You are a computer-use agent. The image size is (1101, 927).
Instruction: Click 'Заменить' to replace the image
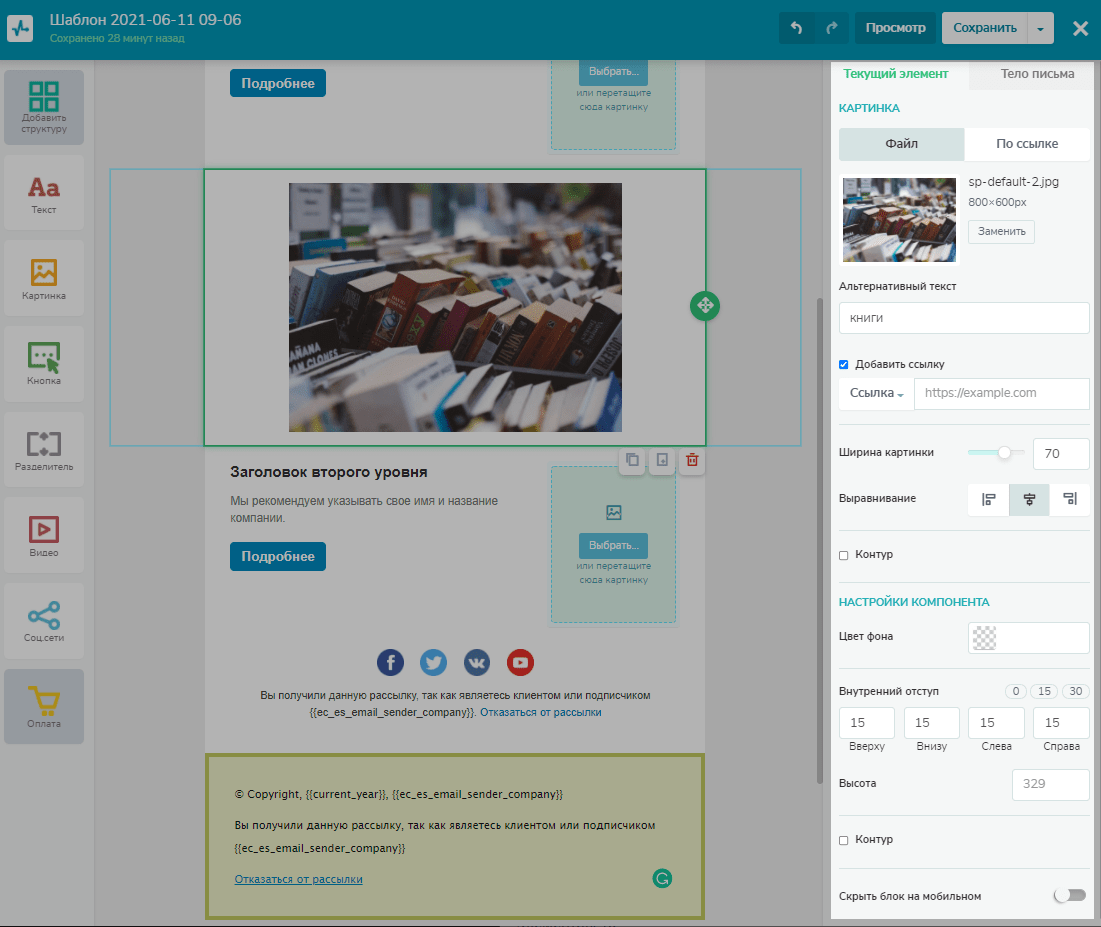1001,231
